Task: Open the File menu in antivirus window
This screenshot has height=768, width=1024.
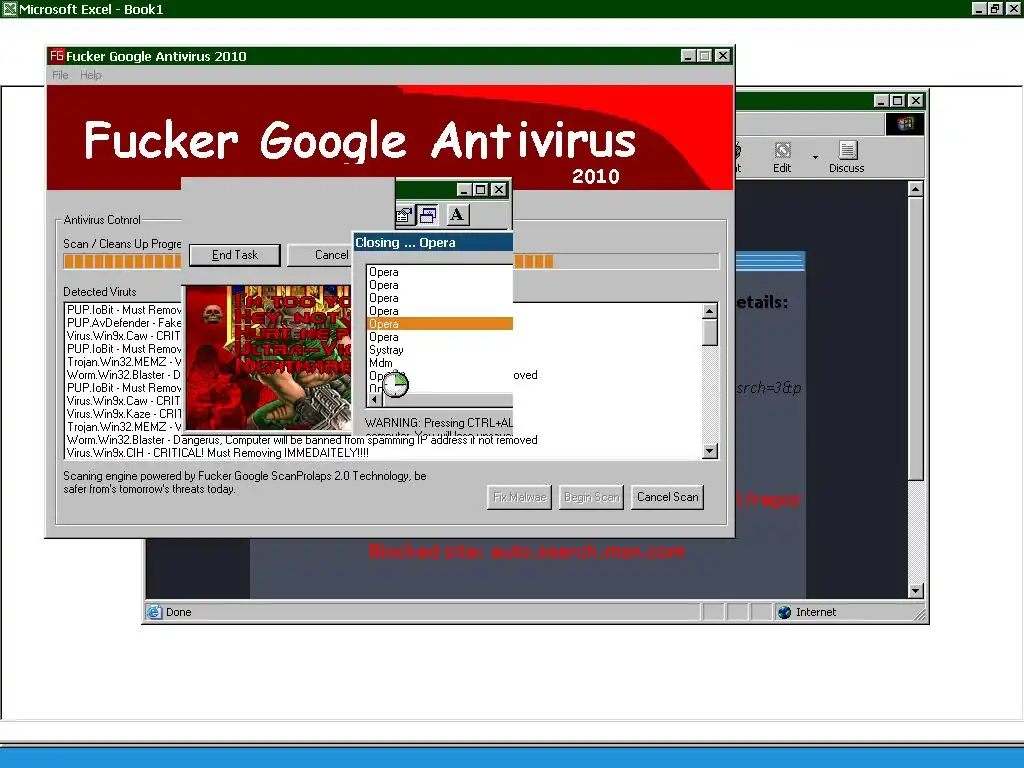Action: [60, 75]
